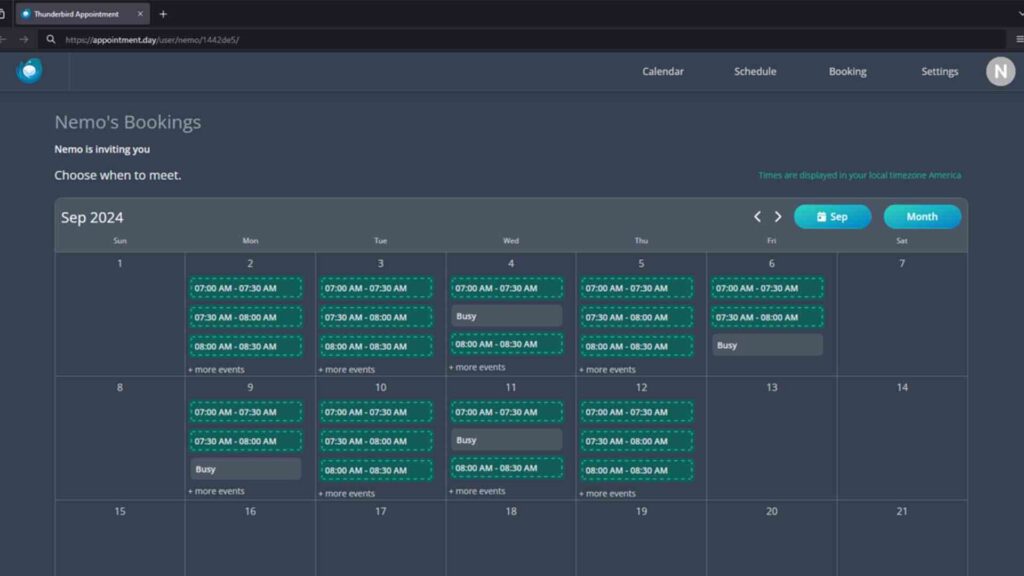
Task: Select 07:30 AM - 08:00 AM on Tuesday 10
Action: [x=376, y=441]
